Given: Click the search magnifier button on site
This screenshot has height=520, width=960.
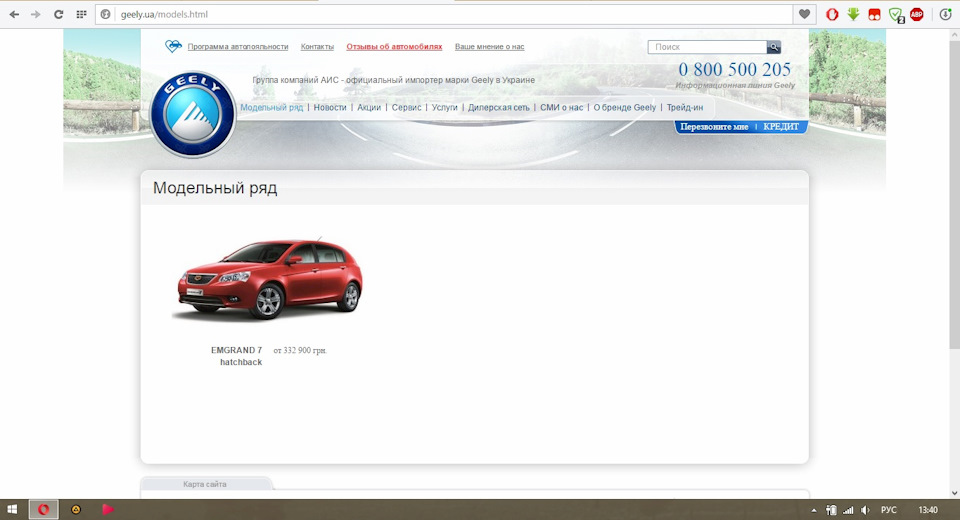Looking at the screenshot, I should coord(774,47).
